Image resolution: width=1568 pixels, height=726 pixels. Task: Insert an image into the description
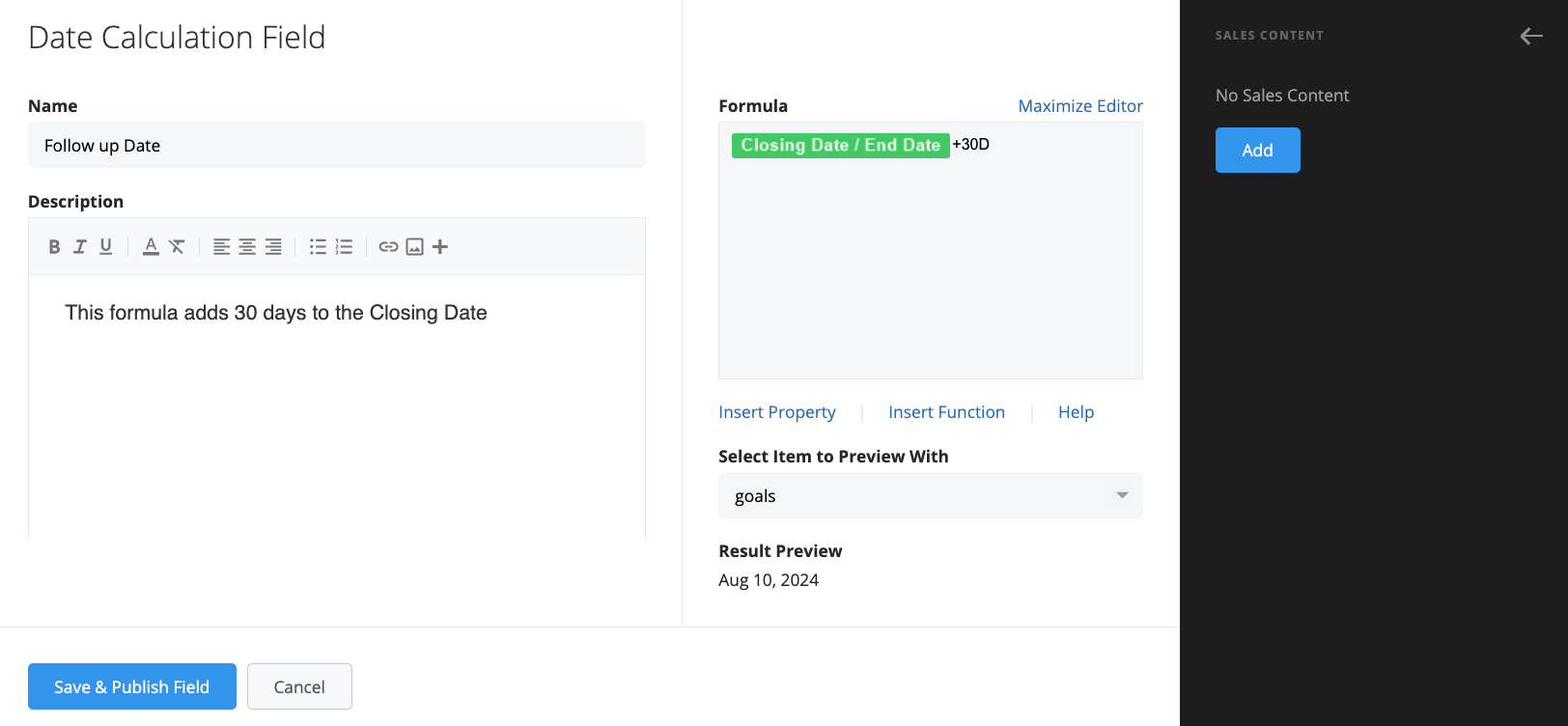[414, 246]
